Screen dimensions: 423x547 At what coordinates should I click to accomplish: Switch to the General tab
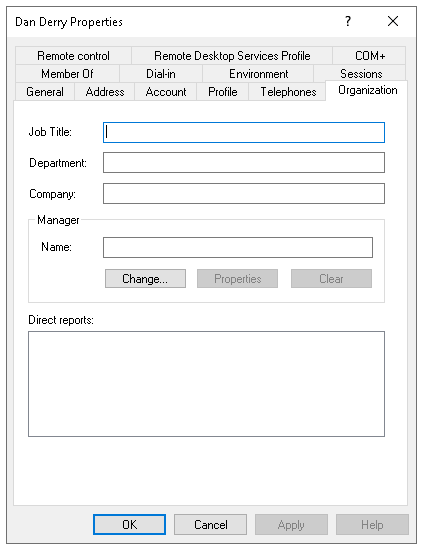45,92
